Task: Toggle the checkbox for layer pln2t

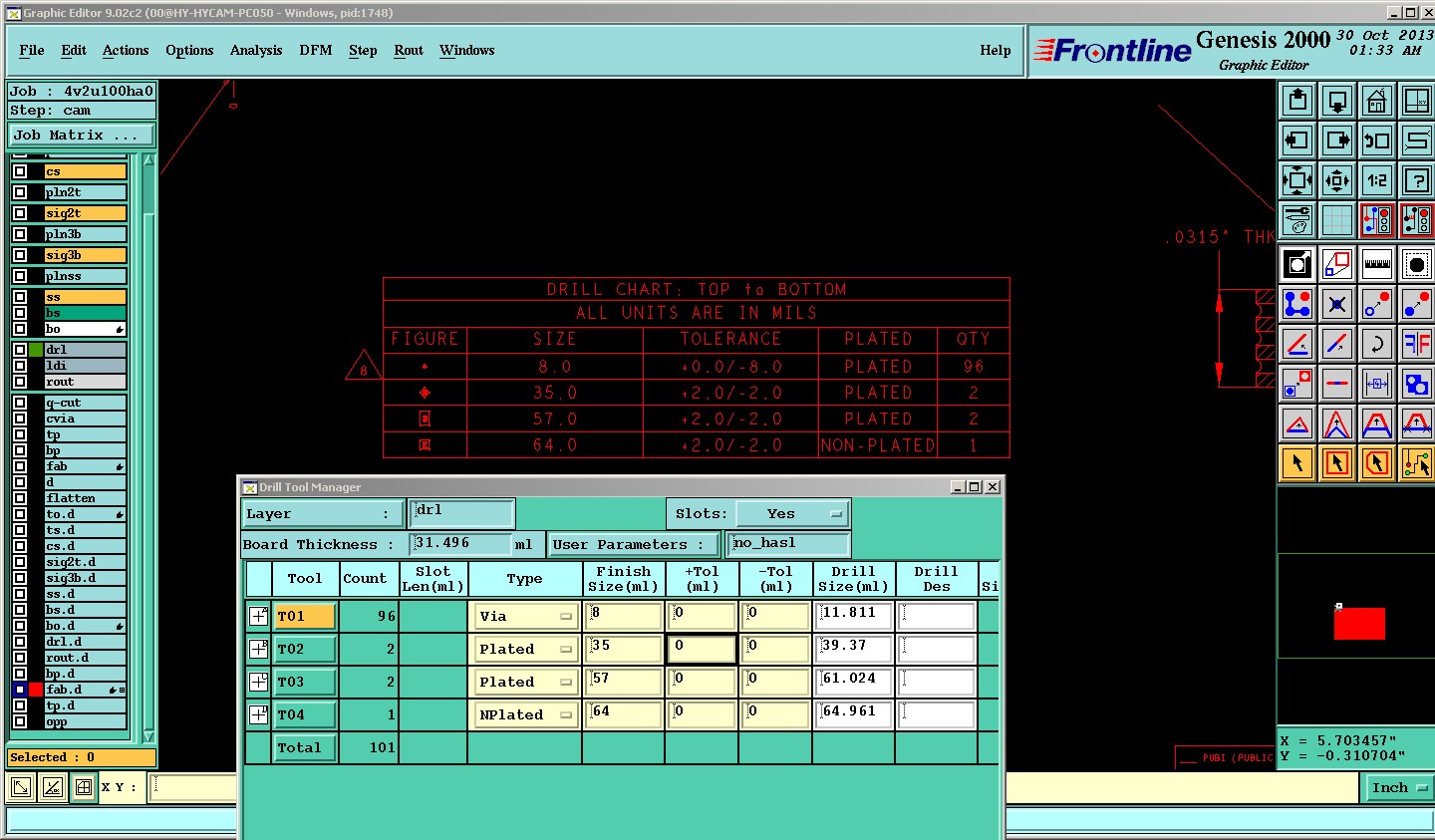Action: (x=19, y=192)
